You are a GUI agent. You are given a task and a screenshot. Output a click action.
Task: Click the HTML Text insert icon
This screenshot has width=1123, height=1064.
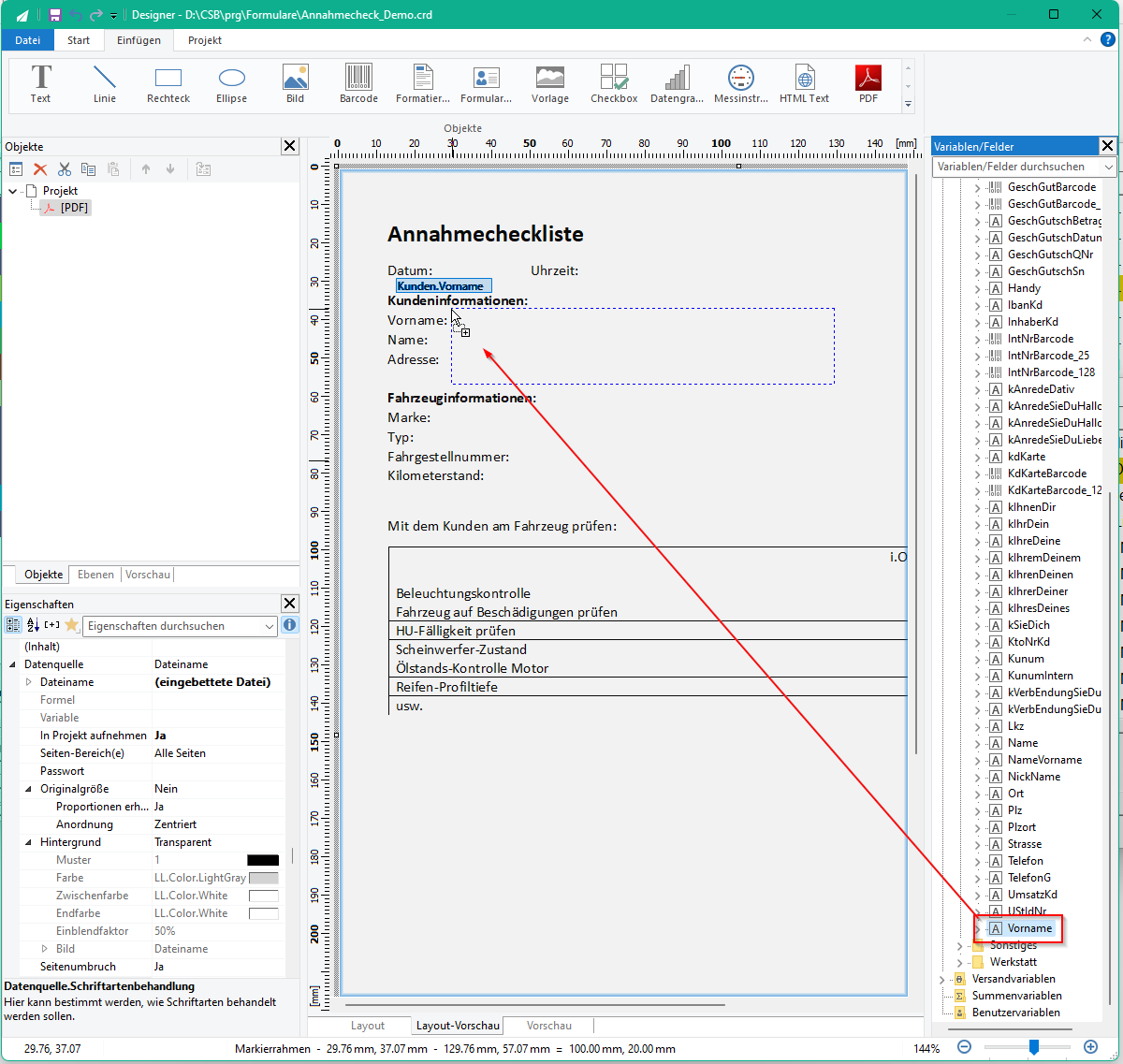pyautogui.click(x=804, y=84)
